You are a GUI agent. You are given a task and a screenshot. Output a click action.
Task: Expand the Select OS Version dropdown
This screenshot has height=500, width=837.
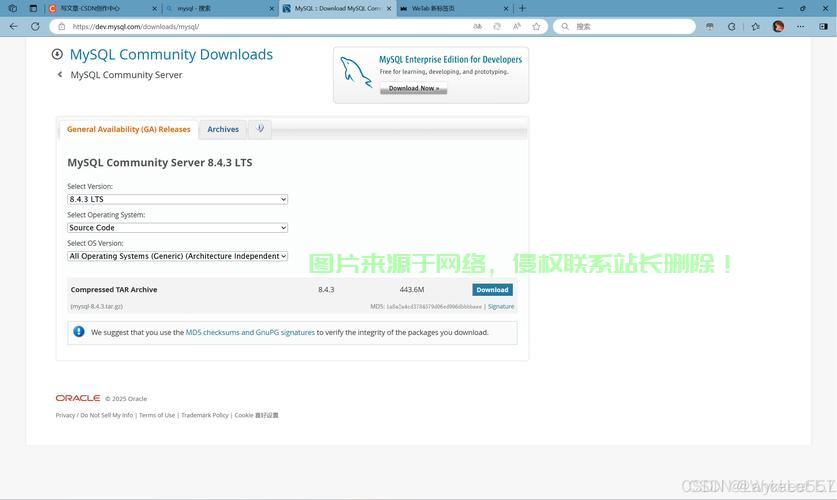(177, 256)
